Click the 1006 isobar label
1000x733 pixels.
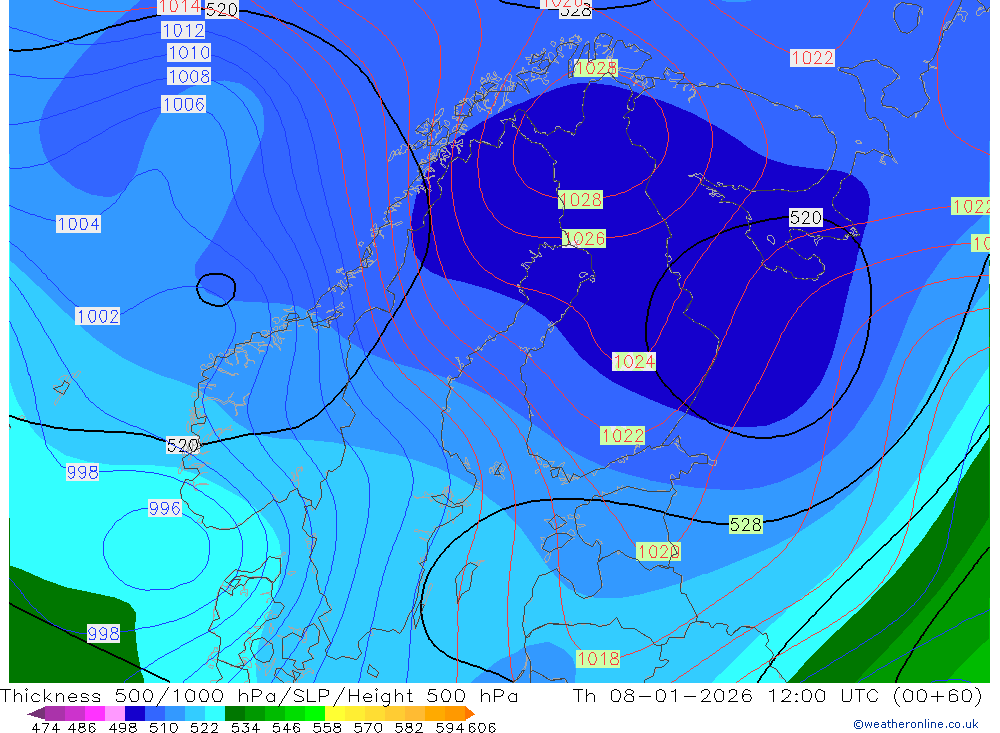[184, 104]
